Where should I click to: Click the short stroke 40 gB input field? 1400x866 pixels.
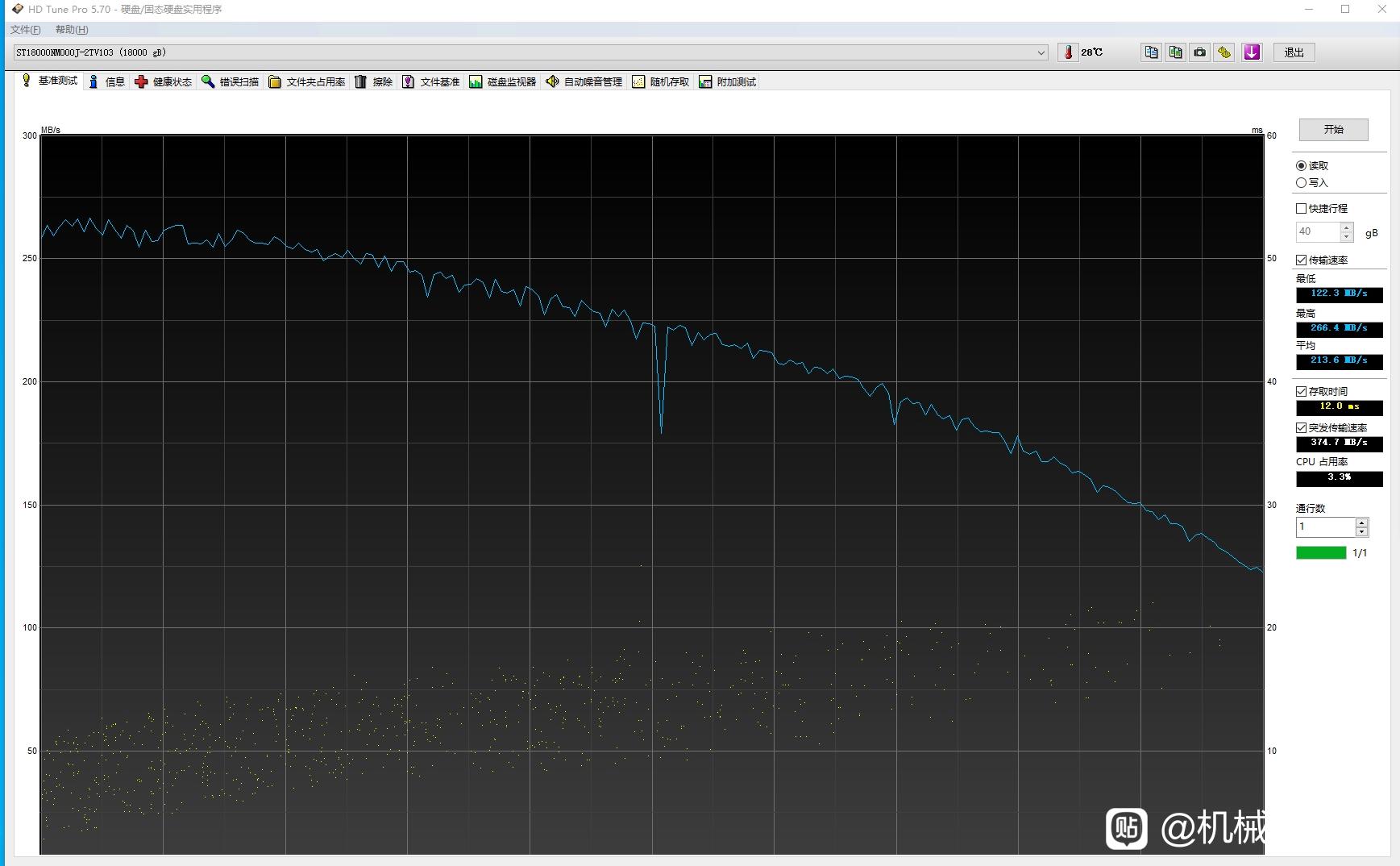coord(1317,231)
